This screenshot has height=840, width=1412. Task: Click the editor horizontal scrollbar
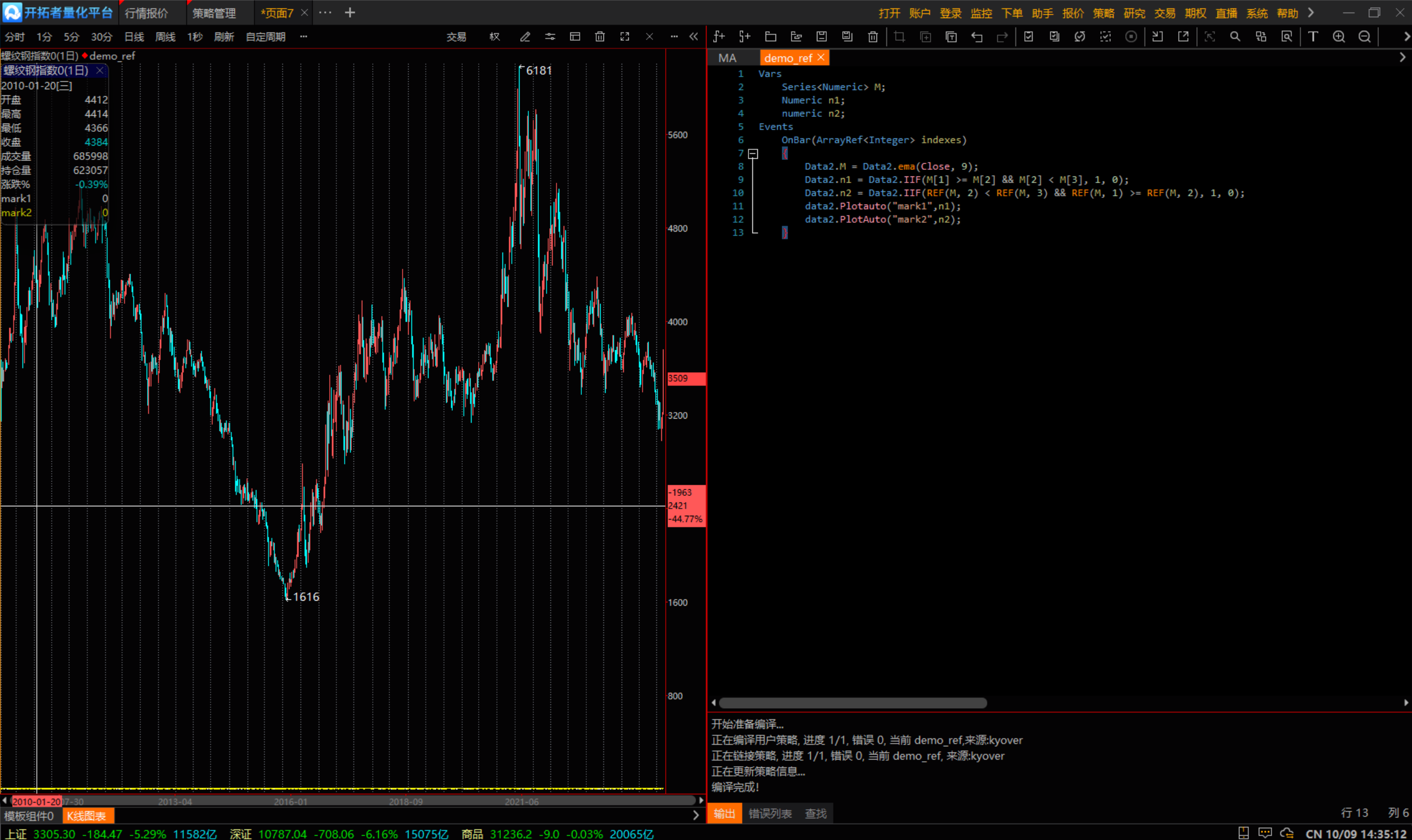(853, 703)
